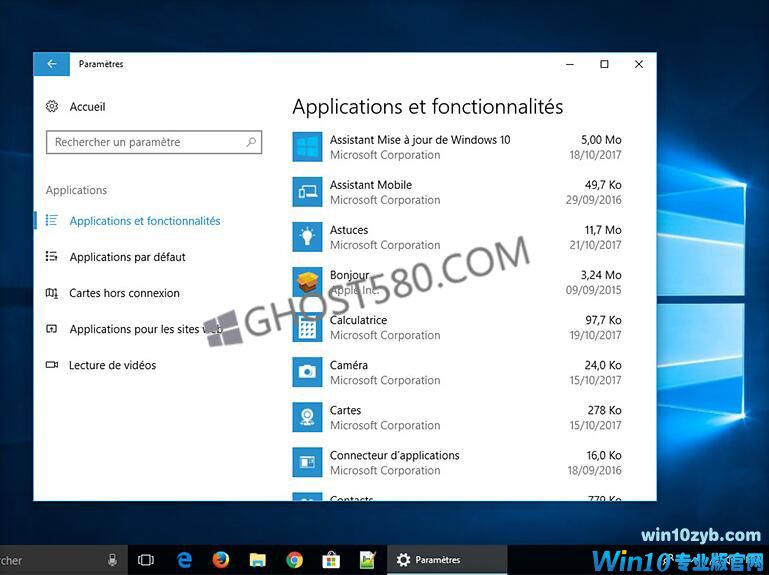Viewport: 769px width, 575px height.
Task: Open the notepad-style taskbar app
Action: (x=368, y=559)
